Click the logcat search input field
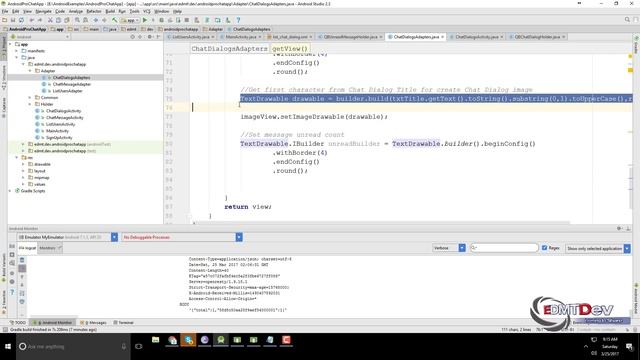 504,248
